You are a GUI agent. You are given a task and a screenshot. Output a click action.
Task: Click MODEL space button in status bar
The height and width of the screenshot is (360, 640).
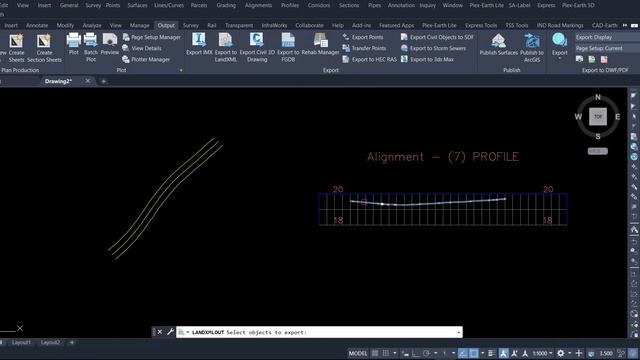[358, 353]
